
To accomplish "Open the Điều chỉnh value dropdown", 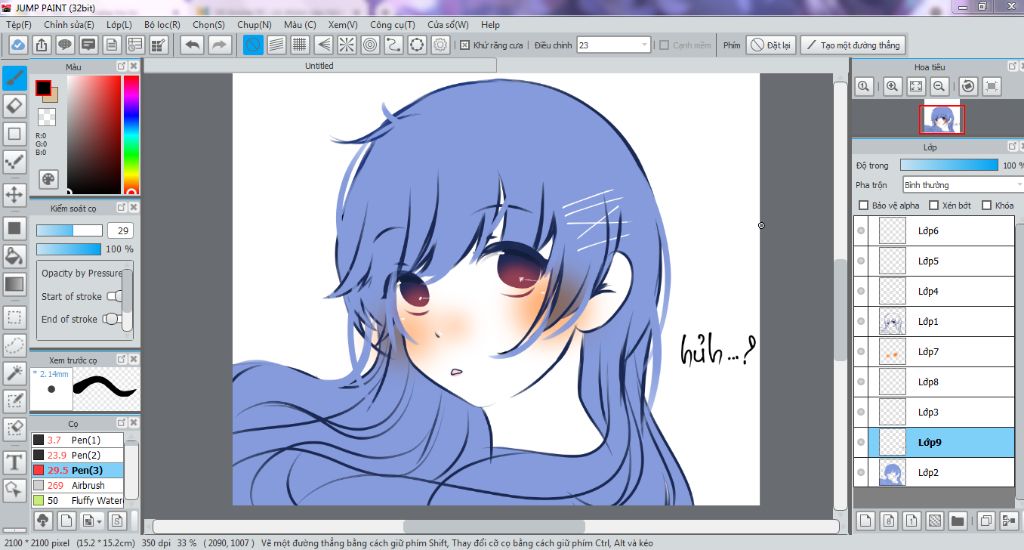I will (645, 45).
